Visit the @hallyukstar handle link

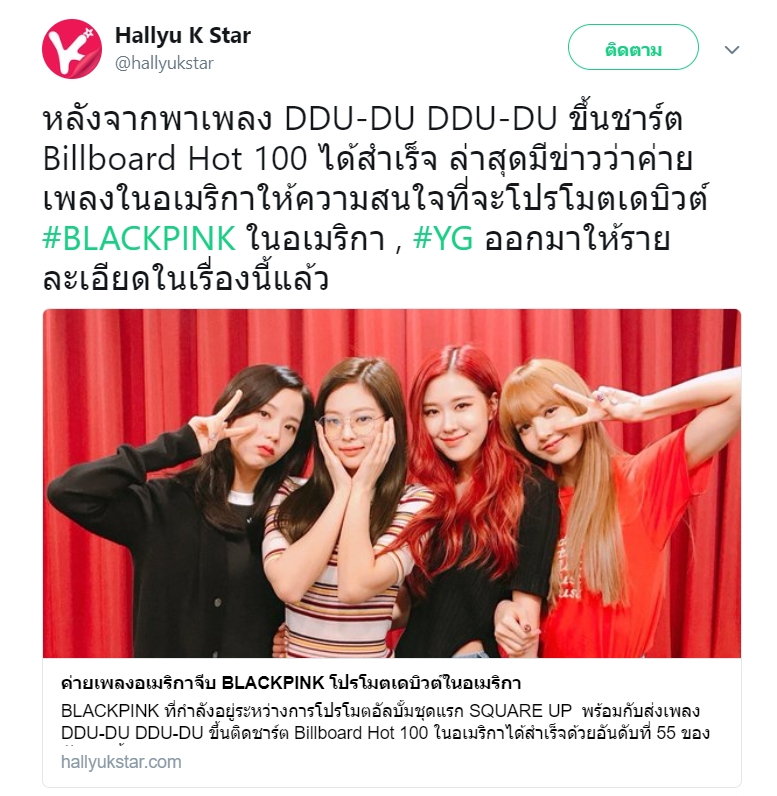pyautogui.click(x=164, y=63)
